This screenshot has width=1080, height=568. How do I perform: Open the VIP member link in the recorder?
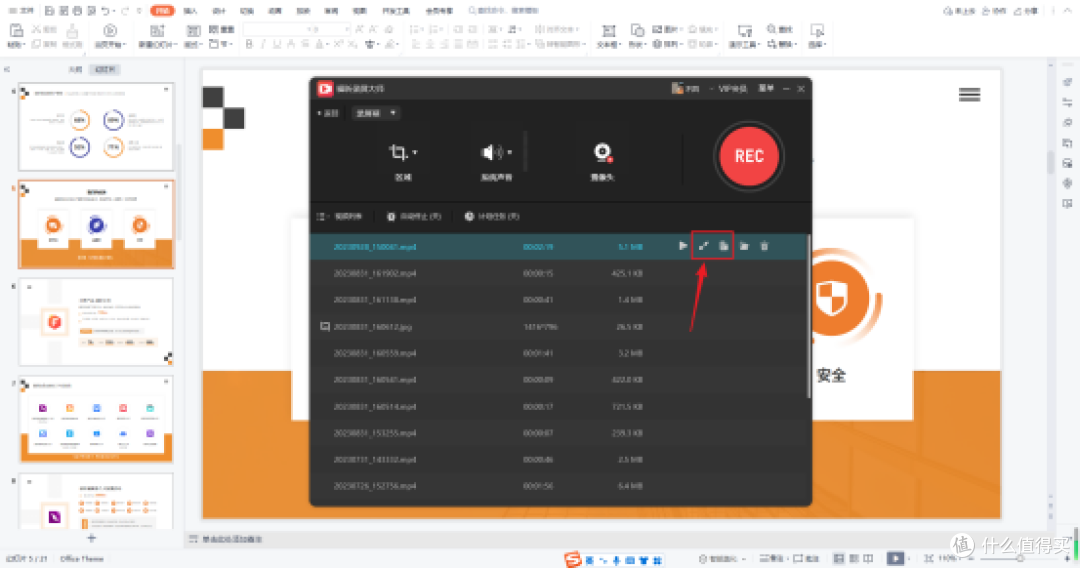732,89
